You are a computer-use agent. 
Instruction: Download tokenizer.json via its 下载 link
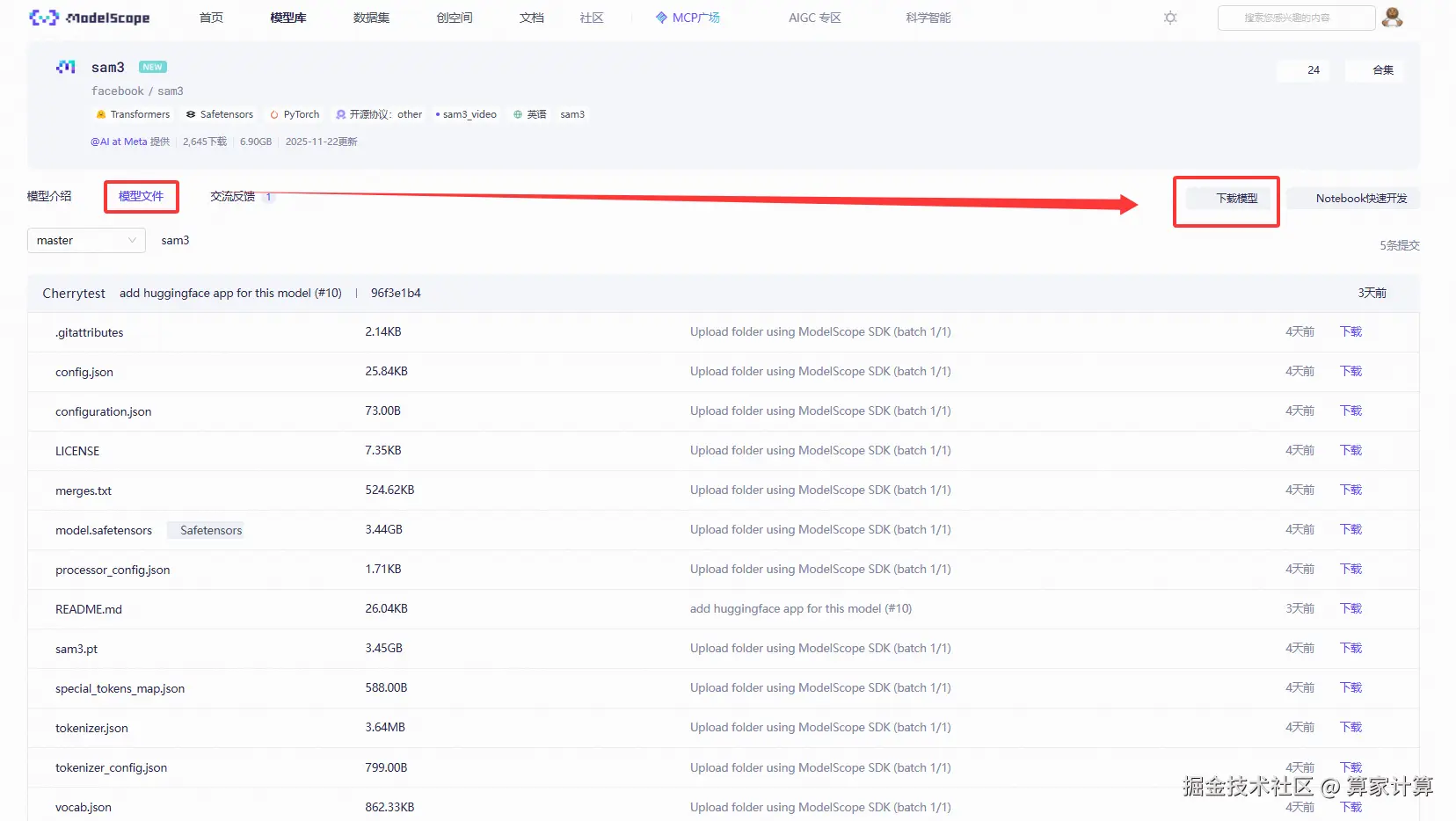coord(1350,727)
